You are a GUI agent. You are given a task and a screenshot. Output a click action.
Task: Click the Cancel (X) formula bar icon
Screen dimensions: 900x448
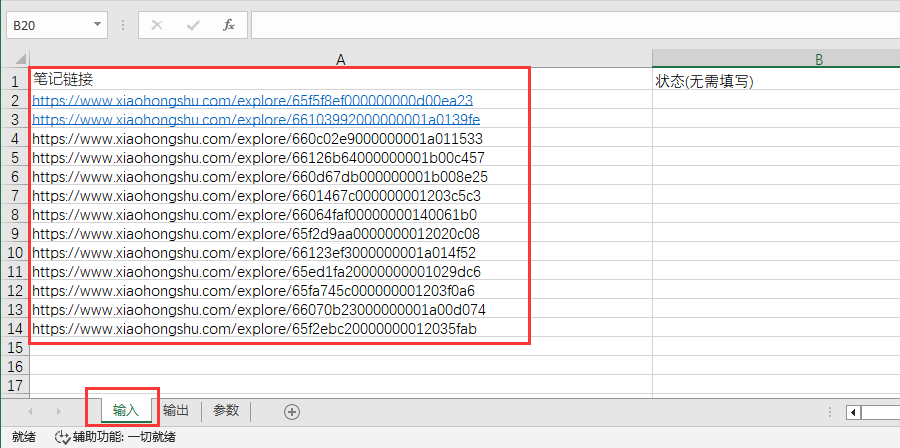(157, 25)
